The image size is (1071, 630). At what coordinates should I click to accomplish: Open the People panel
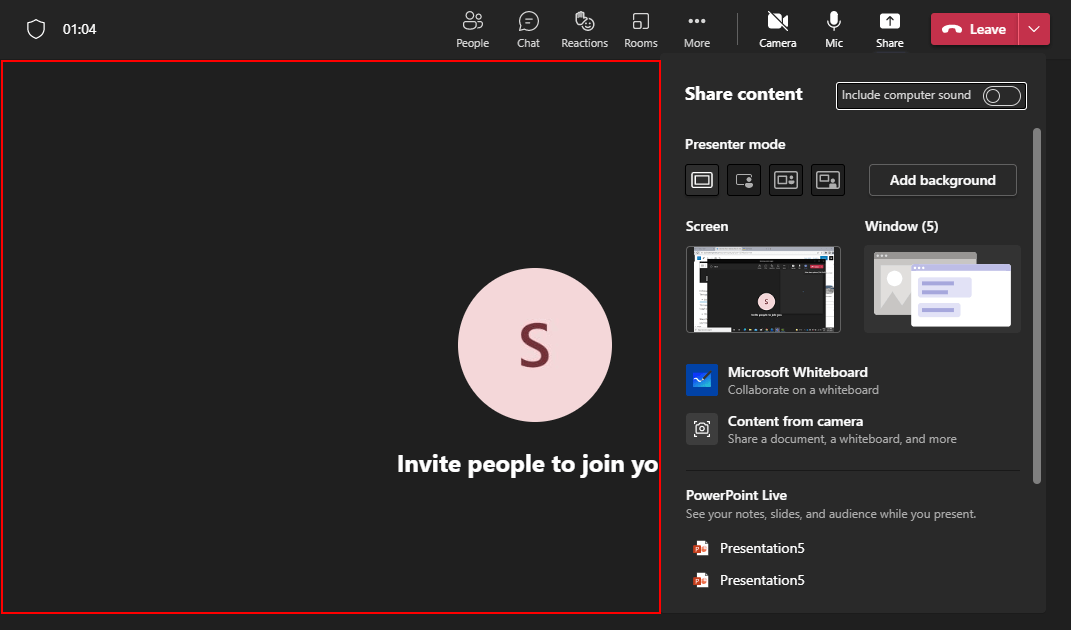click(472, 29)
